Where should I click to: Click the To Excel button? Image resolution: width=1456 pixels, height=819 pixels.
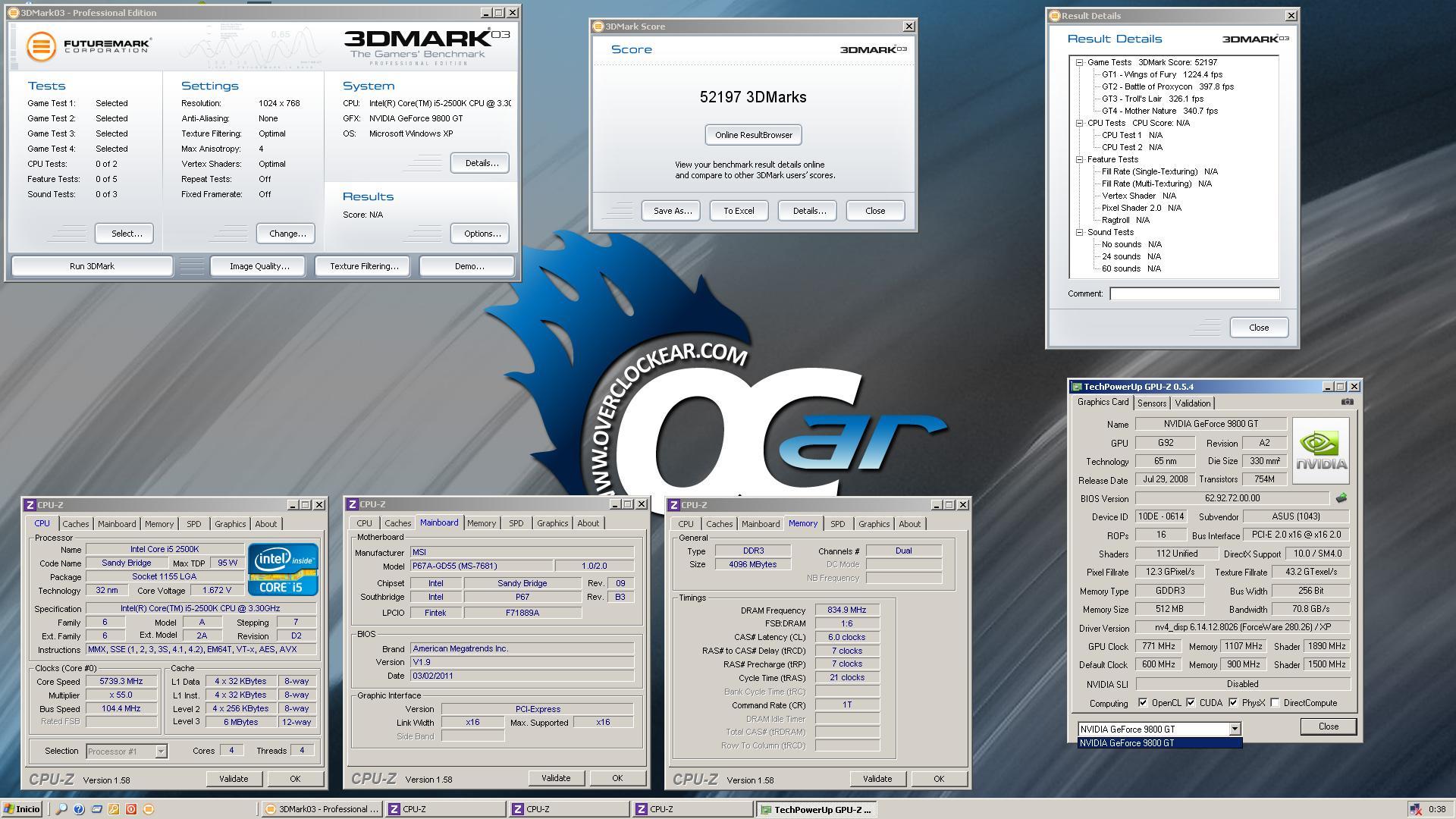[739, 211]
